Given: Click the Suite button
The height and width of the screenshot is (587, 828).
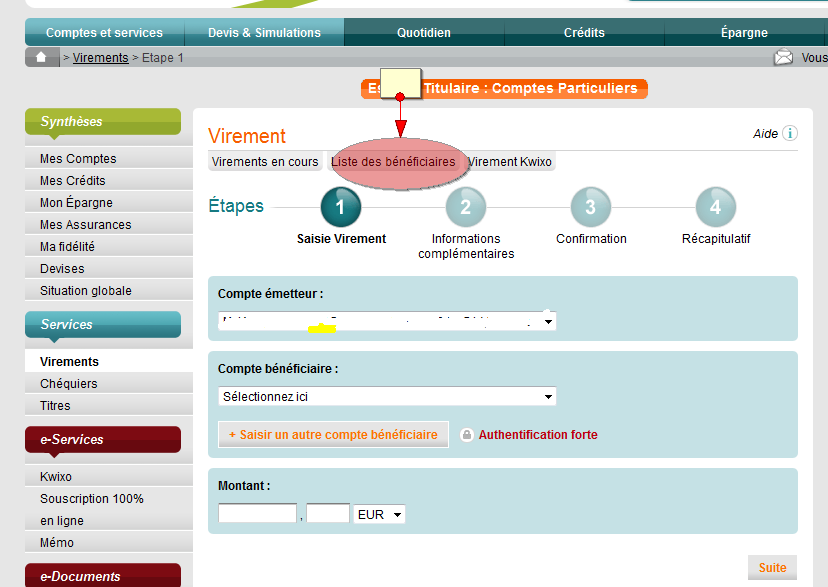Looking at the screenshot, I should tap(773, 567).
